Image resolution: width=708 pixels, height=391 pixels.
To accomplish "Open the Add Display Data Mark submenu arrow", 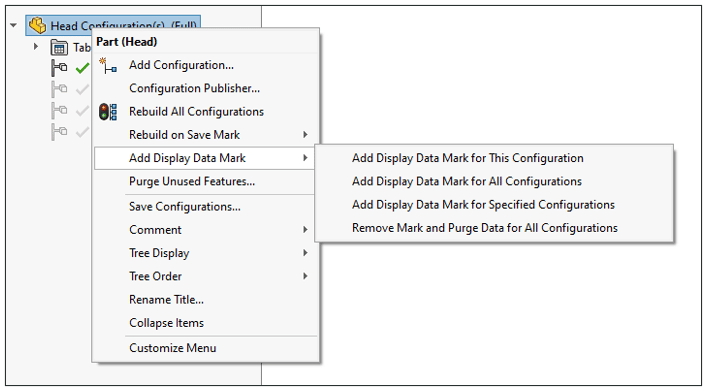I will tap(305, 158).
